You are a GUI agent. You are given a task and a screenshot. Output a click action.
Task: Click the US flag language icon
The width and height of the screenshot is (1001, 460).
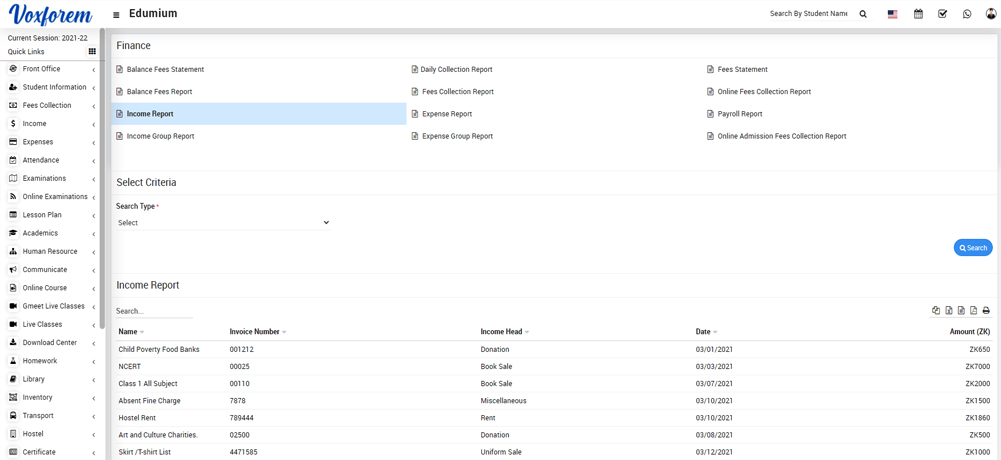892,14
